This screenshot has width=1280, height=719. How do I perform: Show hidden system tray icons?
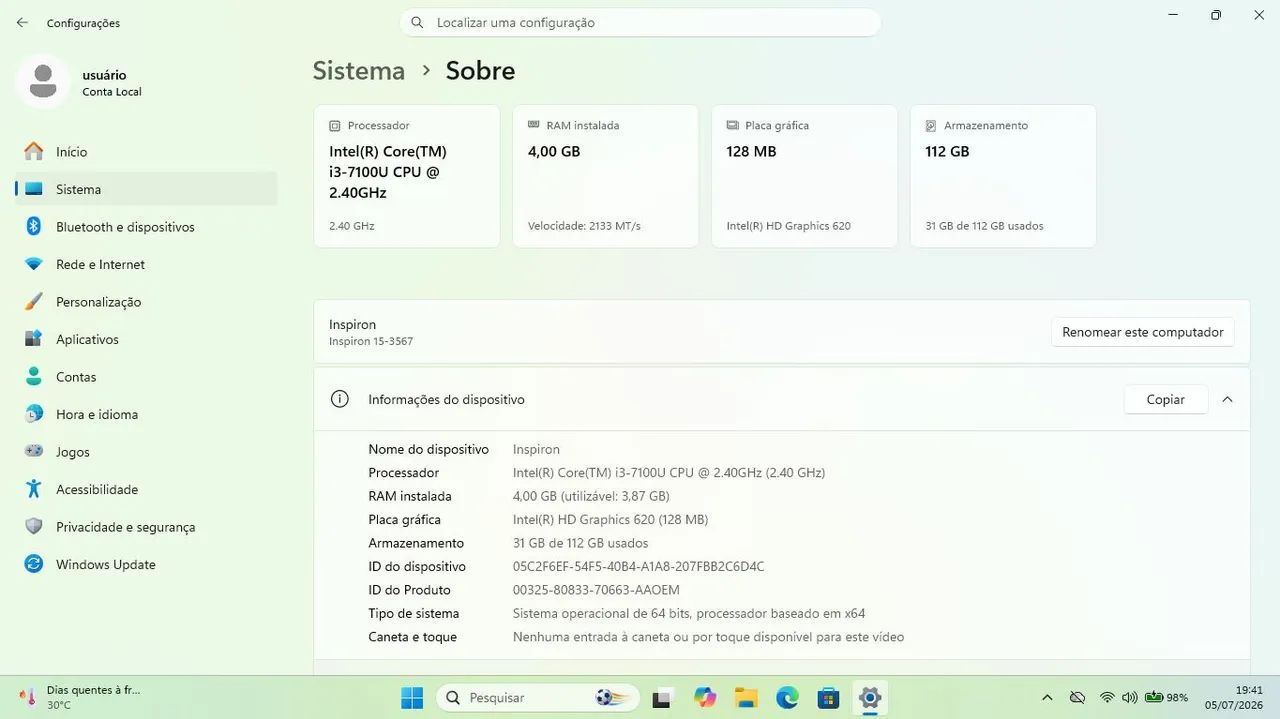pos(1047,697)
